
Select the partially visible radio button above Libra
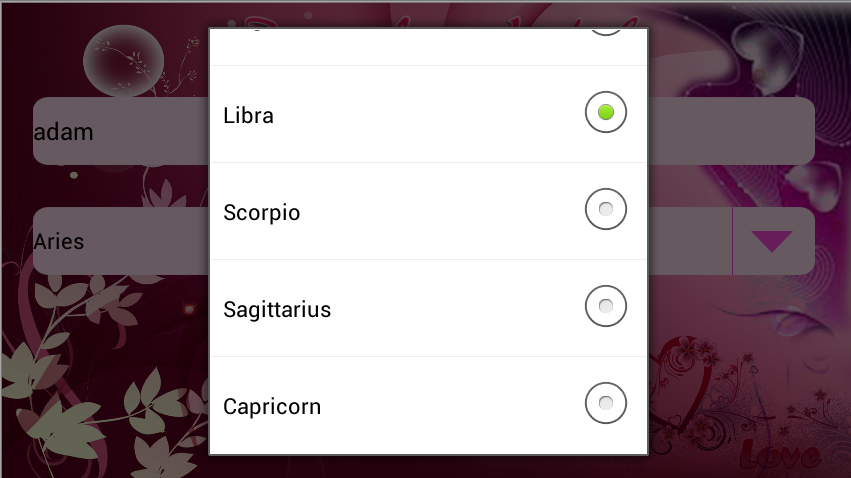tap(606, 32)
